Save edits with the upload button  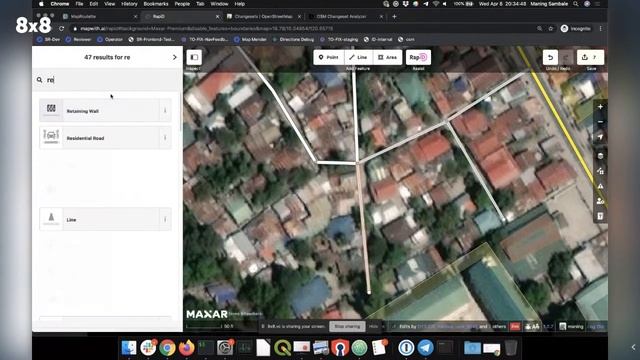coord(590,58)
